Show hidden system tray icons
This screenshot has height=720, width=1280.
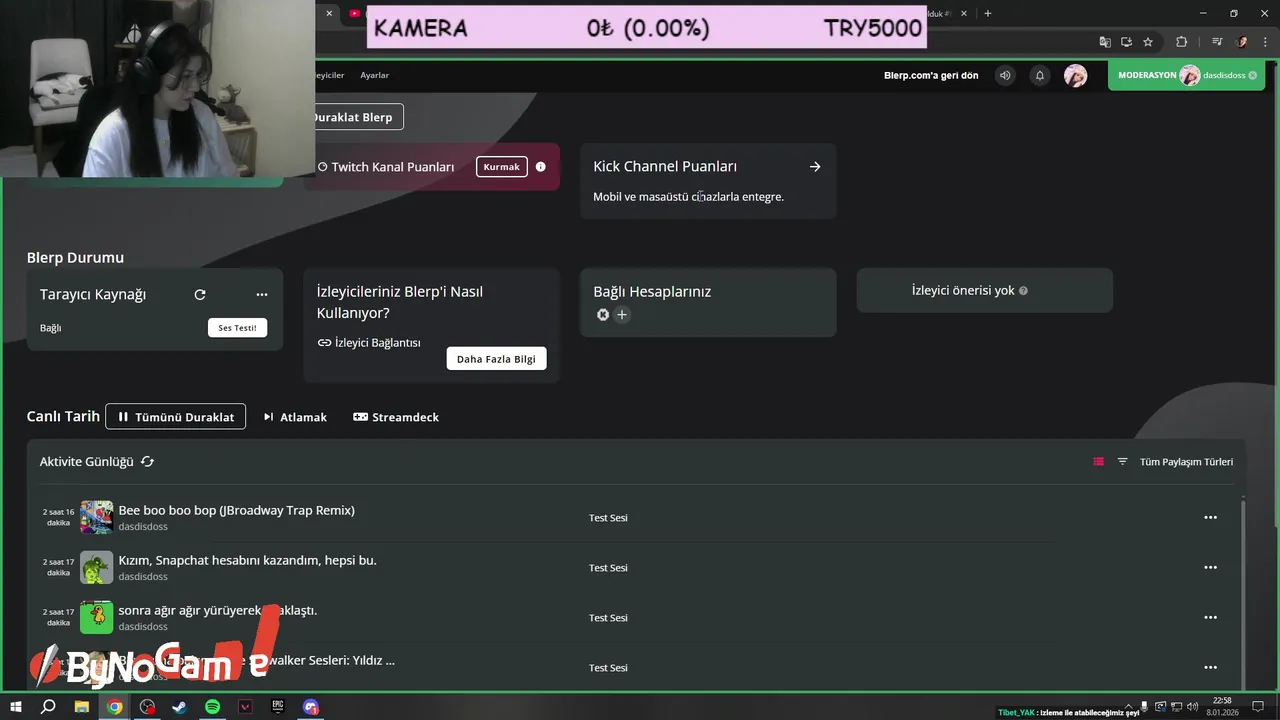click(1129, 707)
